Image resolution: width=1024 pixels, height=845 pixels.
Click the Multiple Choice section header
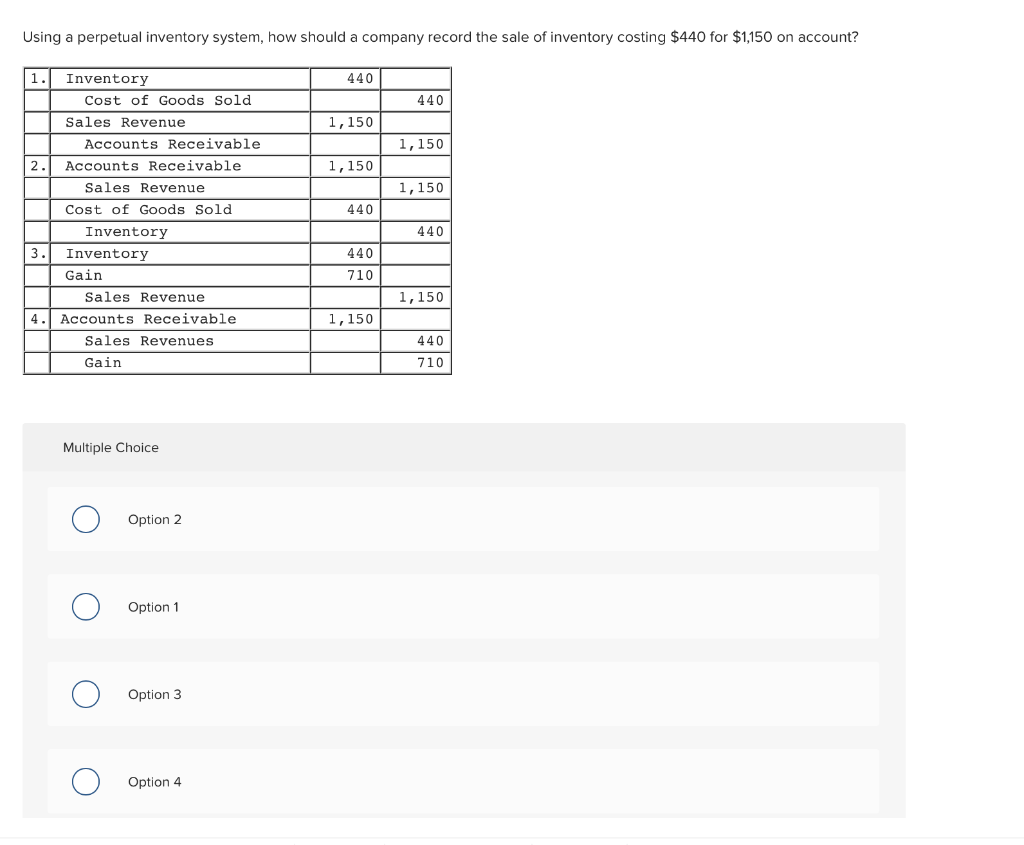click(x=110, y=447)
